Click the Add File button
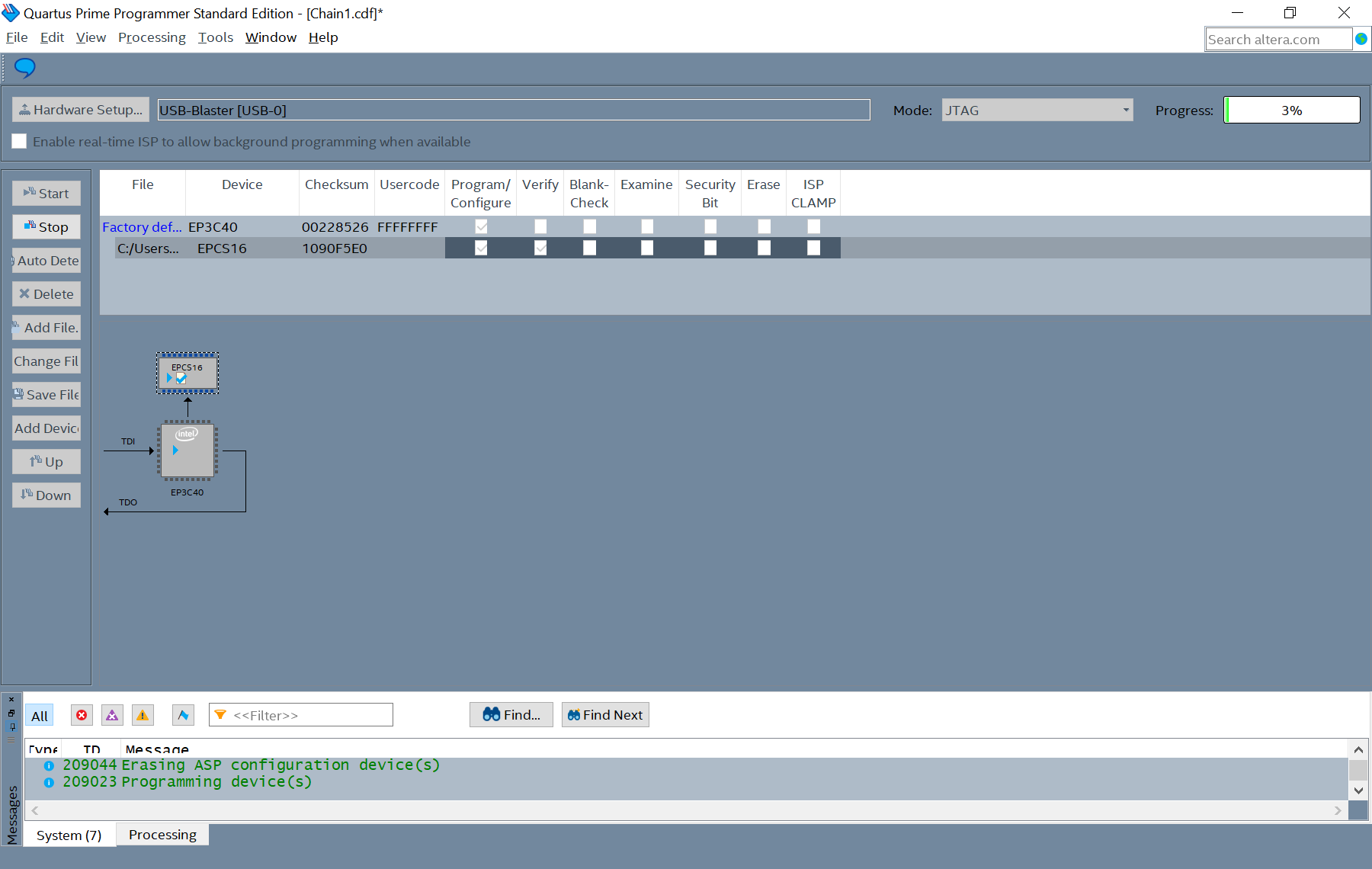This screenshot has height=869, width=1372. (x=46, y=327)
